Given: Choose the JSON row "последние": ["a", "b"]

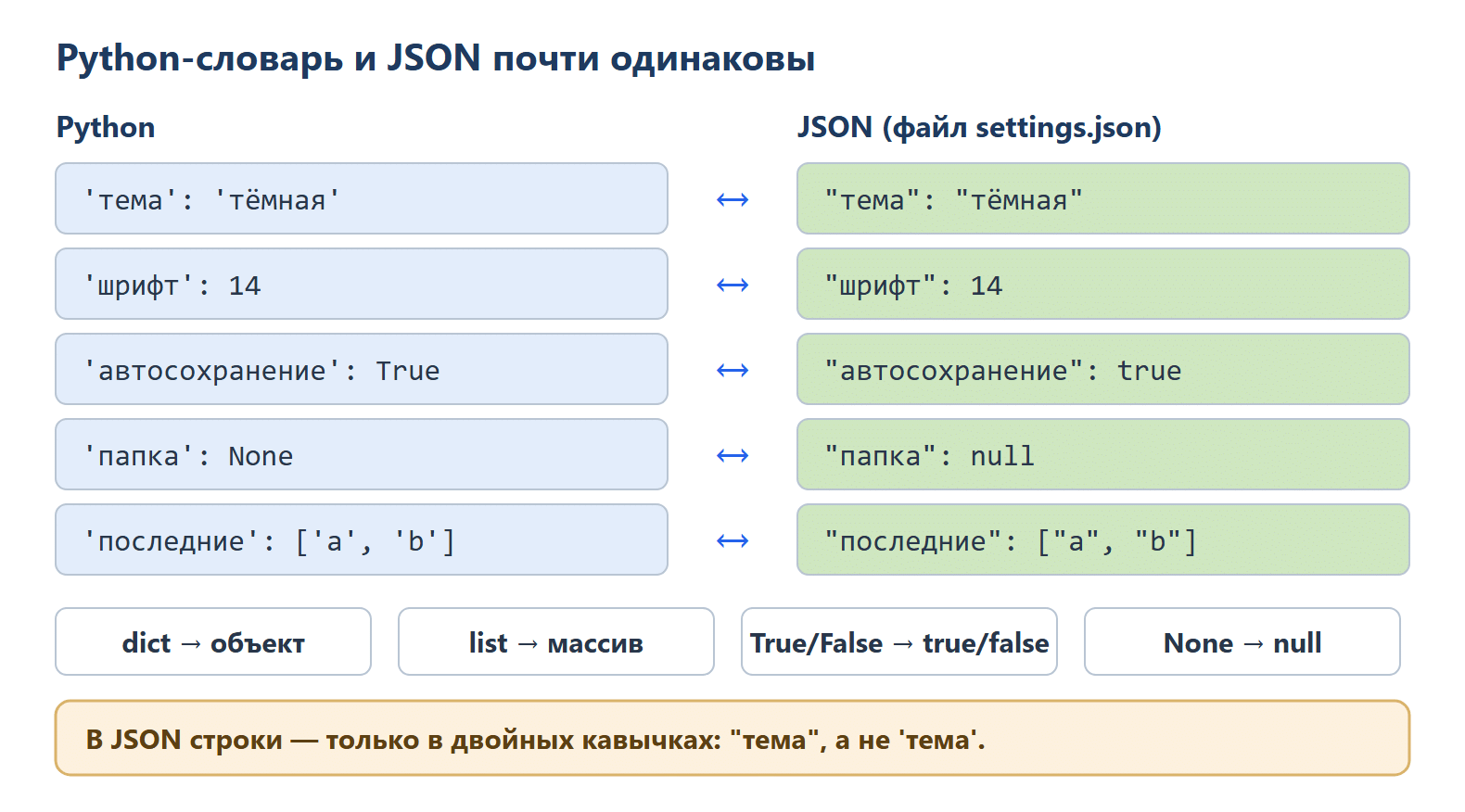Looking at the screenshot, I should coord(1103,539).
